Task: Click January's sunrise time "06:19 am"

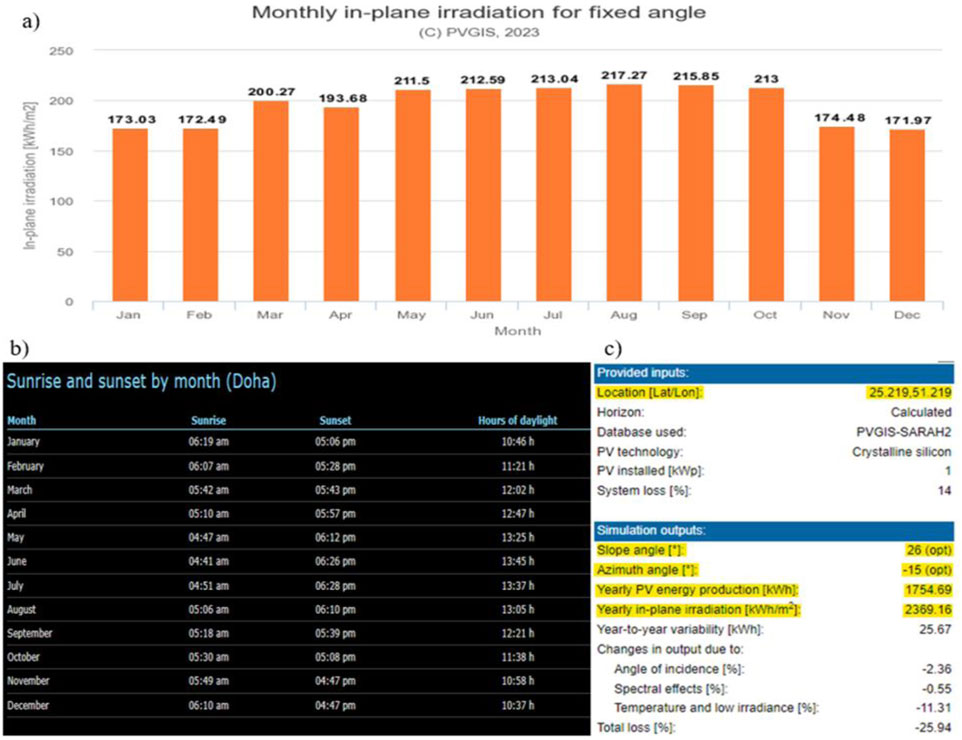Action: (209, 442)
